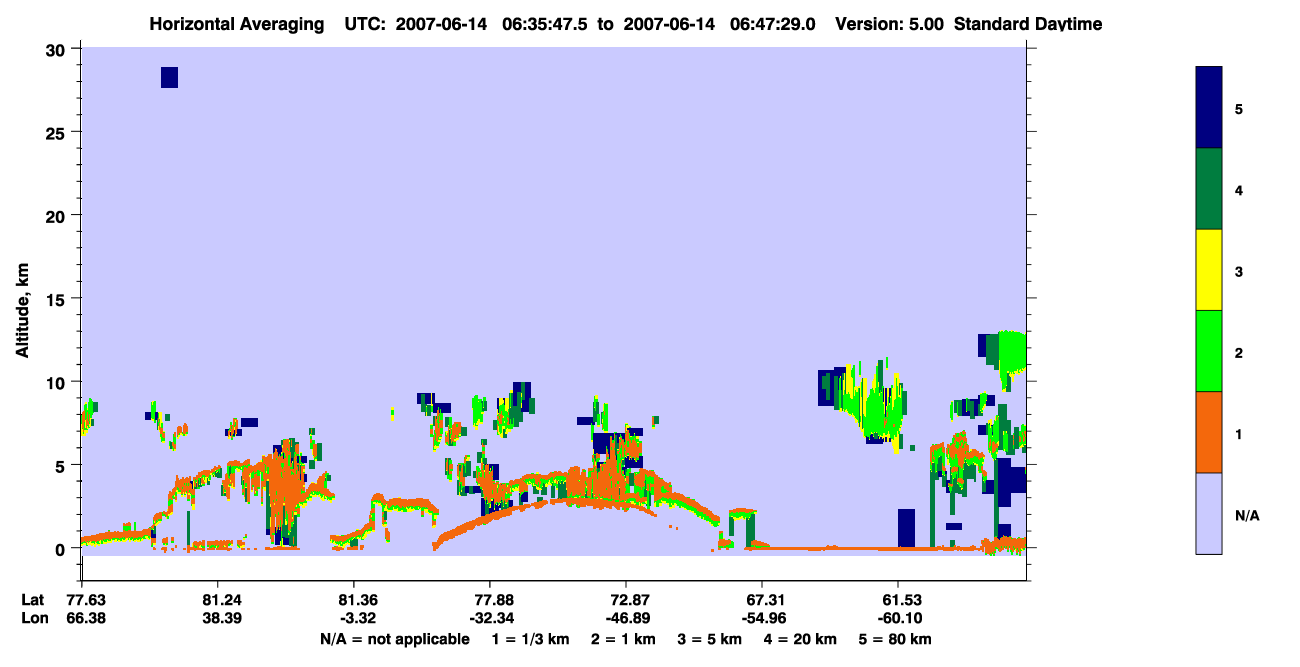
Task: Click the bright green level 2 swatch
Action: point(1209,351)
